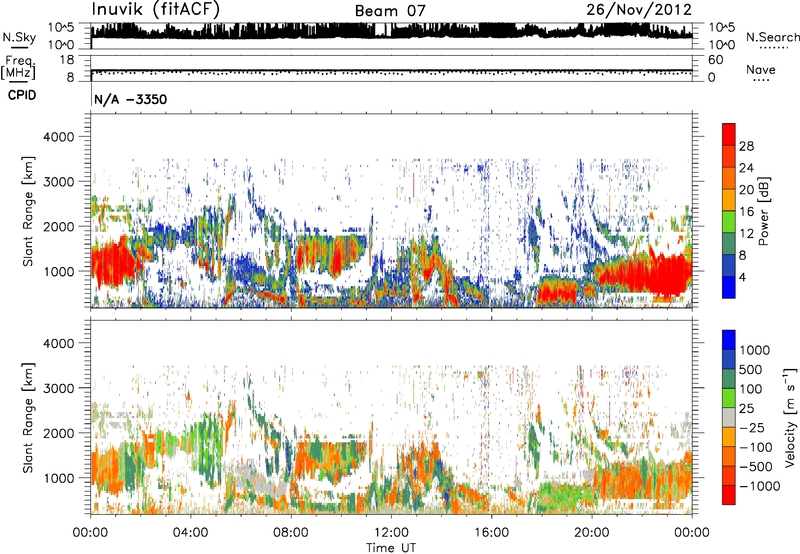Click the "20:00" time tick label
Screen dimensions: 800x554
tap(592, 533)
